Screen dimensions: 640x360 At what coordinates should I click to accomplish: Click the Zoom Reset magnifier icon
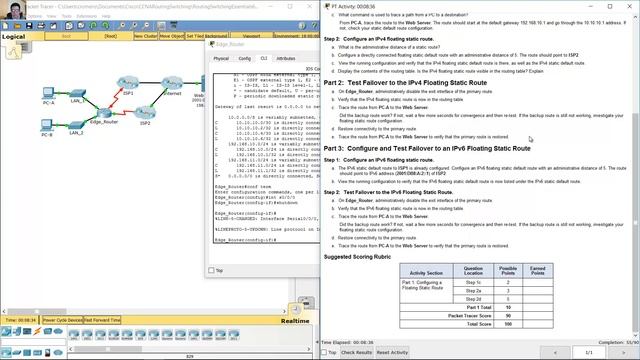click(134, 26)
